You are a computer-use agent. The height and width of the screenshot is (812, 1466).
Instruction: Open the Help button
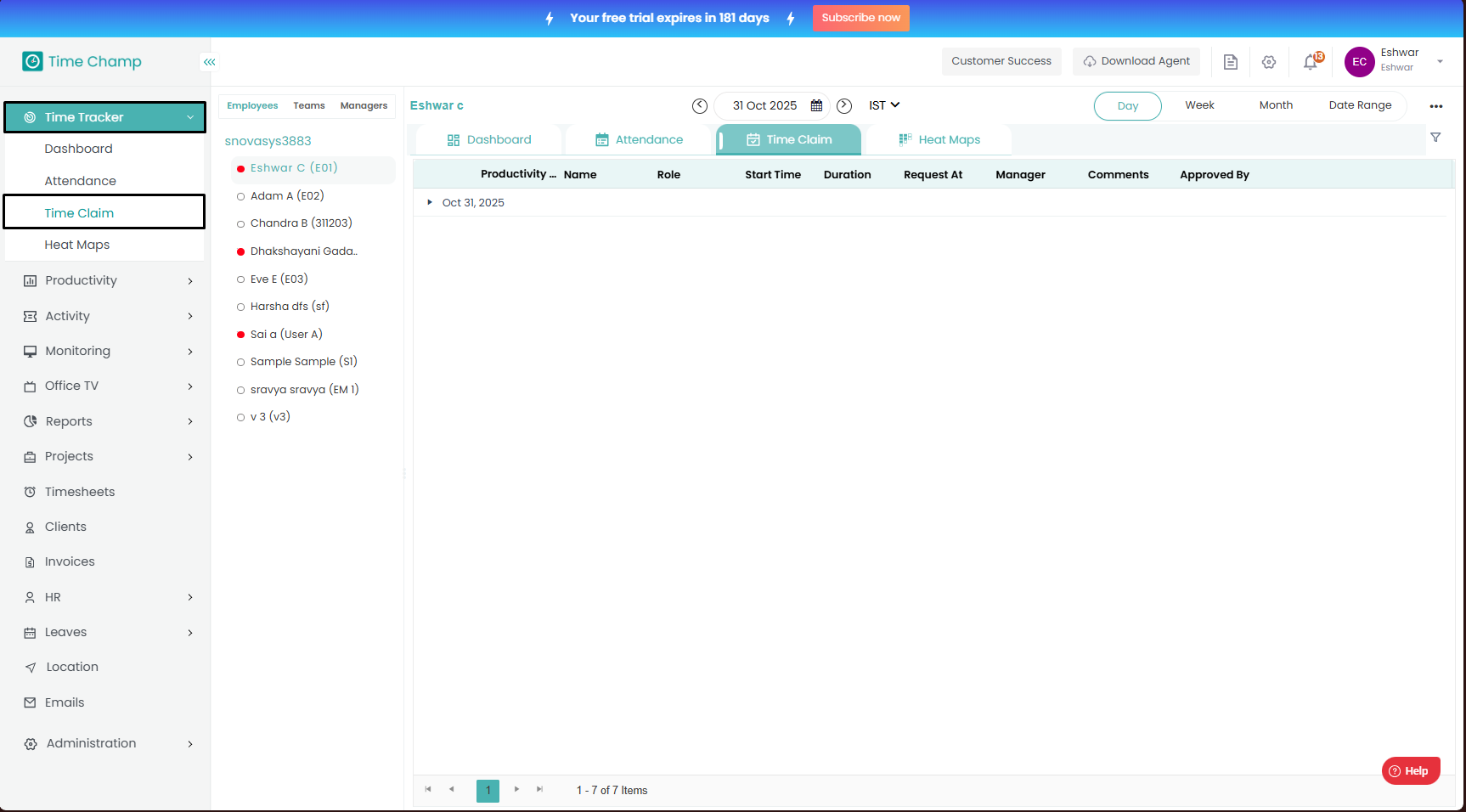[1411, 771]
